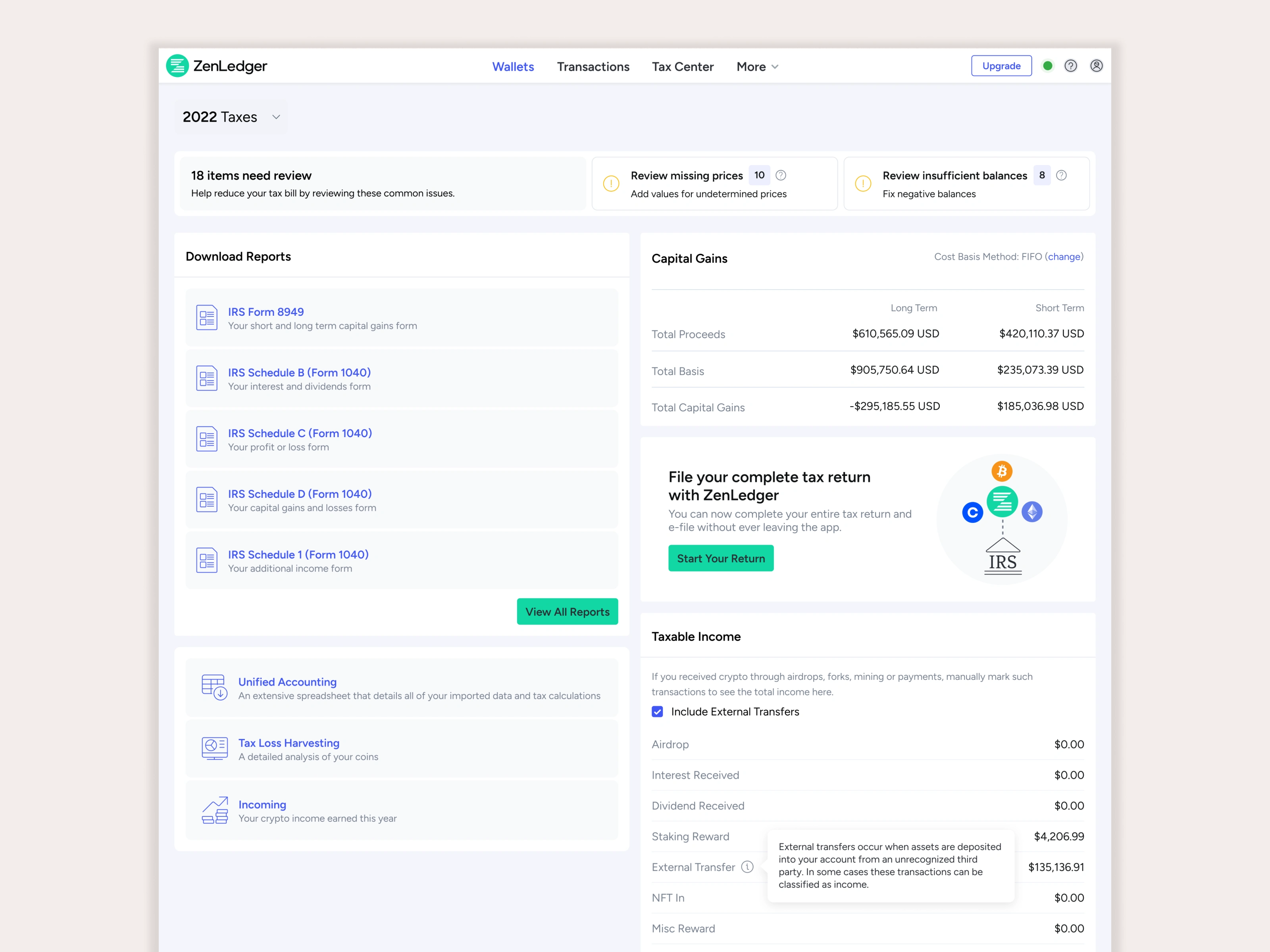1270x952 pixels.
Task: Click help icon next to missing prices count
Action: click(780, 176)
